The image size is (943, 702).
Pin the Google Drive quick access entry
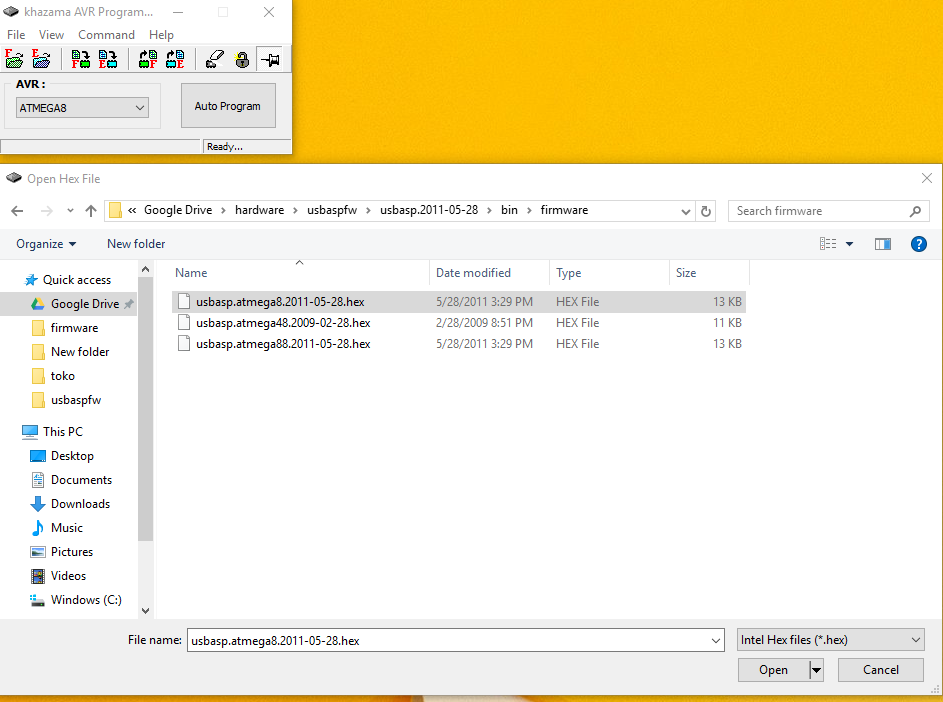130,303
